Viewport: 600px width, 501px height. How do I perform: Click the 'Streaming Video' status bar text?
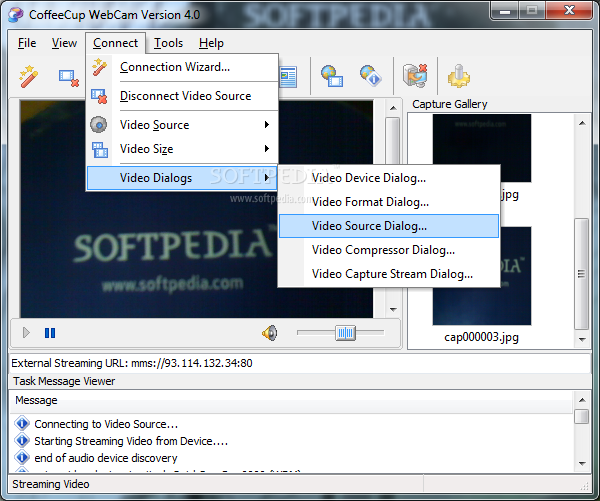click(51, 484)
